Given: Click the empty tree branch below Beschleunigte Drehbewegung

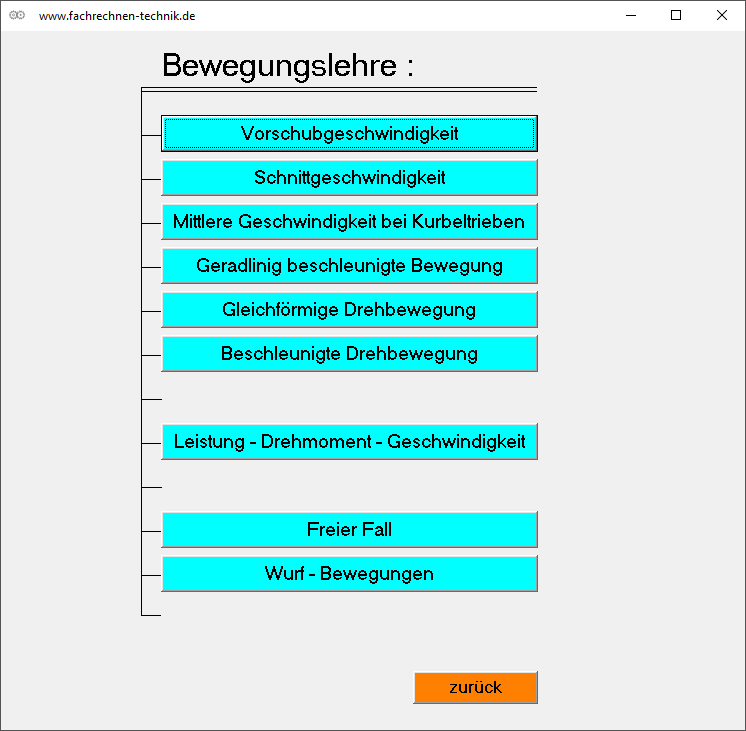Looking at the screenshot, I should point(152,399).
